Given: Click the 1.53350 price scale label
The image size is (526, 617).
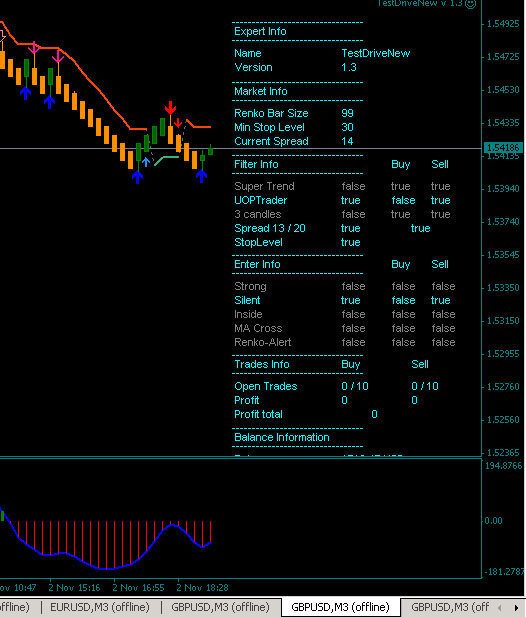Looking at the screenshot, I should coord(503,288).
